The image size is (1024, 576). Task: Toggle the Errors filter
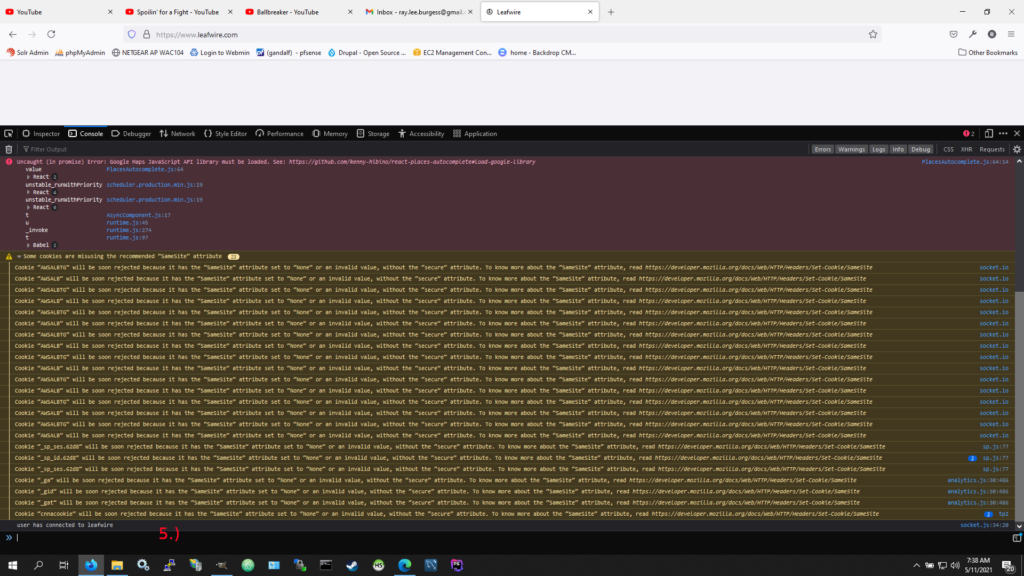[x=822, y=150]
